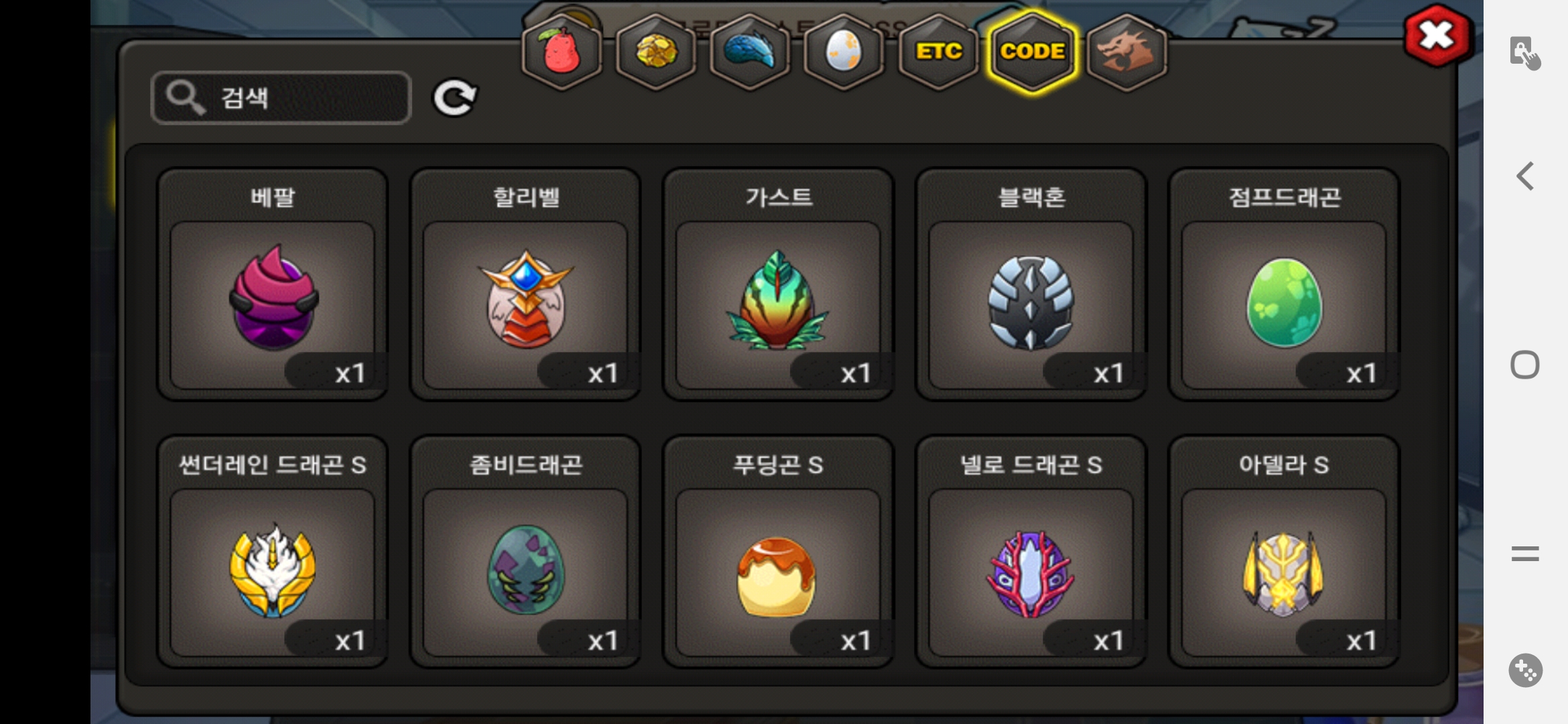Image resolution: width=1568 pixels, height=724 pixels.
Task: Select the 아델라 S golden egg
Action: coord(1284,552)
